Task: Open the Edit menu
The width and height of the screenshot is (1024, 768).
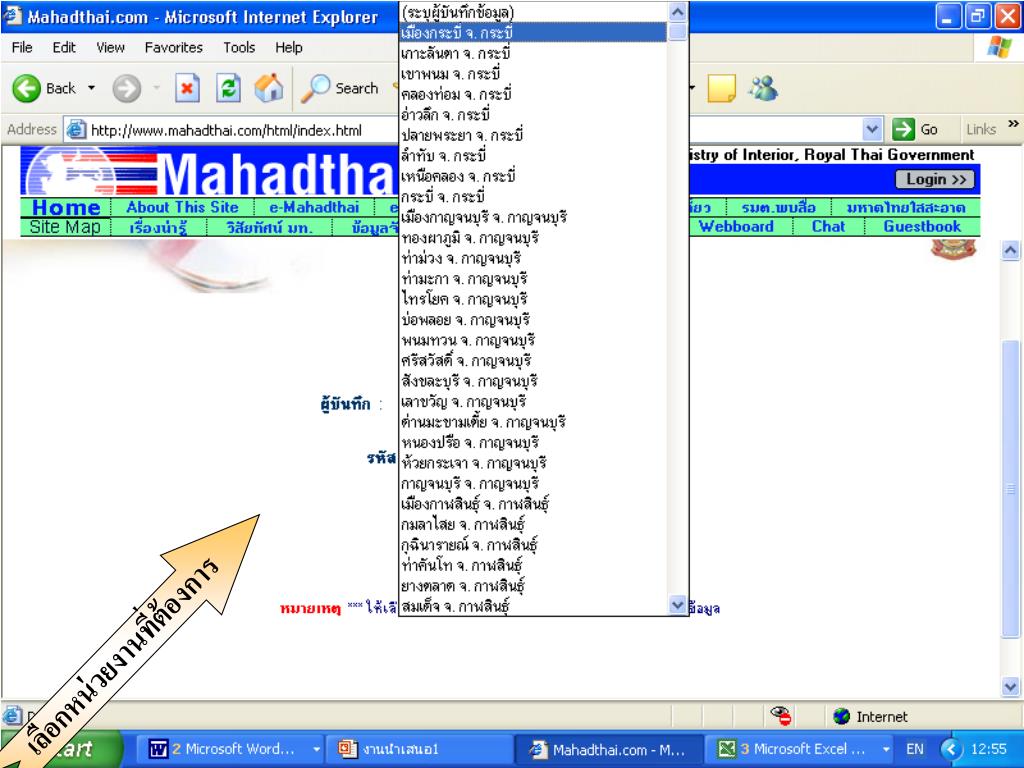Action: click(64, 48)
